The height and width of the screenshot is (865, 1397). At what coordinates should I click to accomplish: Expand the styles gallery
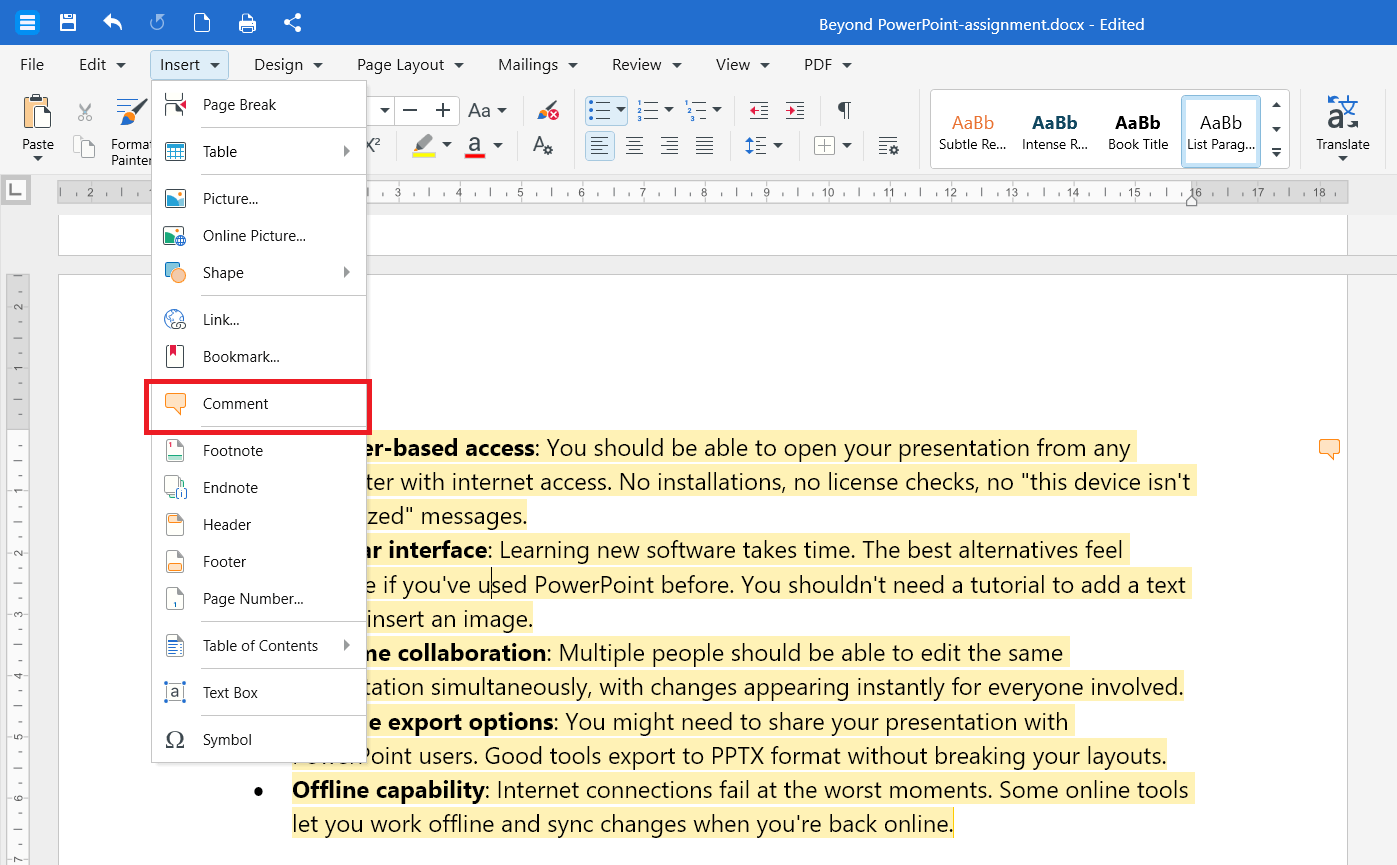click(1276, 153)
